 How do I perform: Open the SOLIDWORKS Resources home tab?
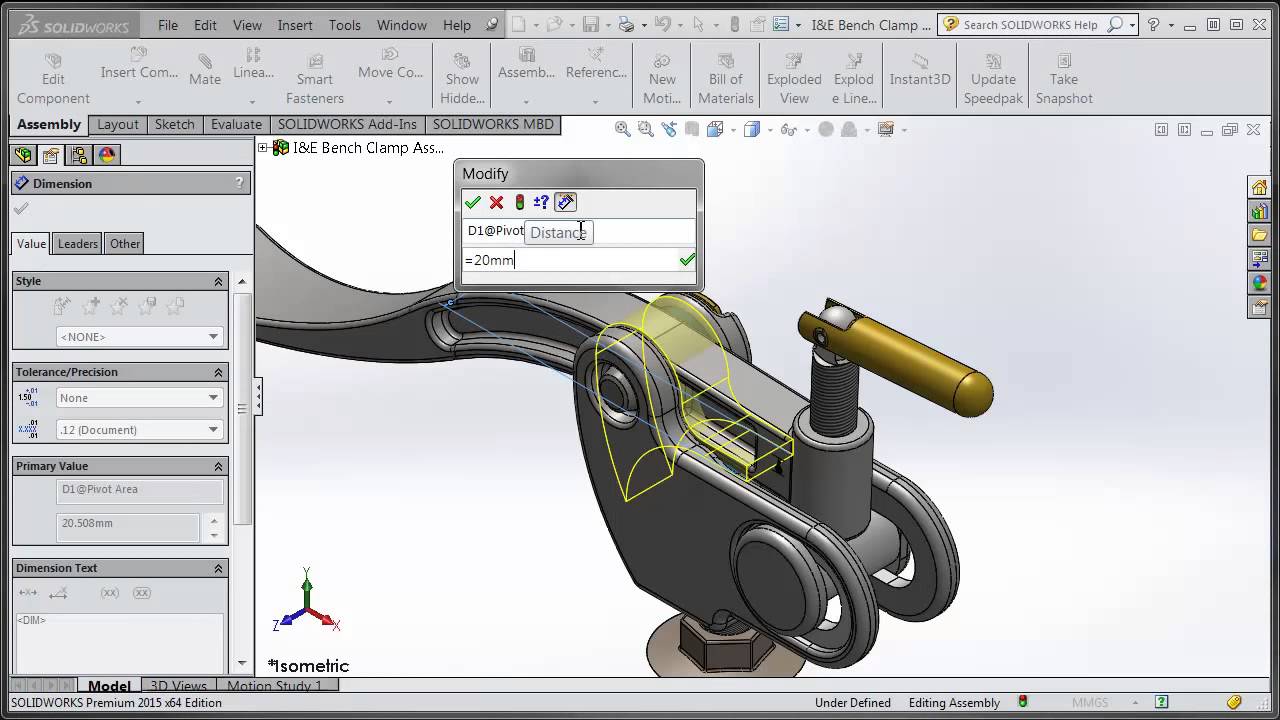1259,187
